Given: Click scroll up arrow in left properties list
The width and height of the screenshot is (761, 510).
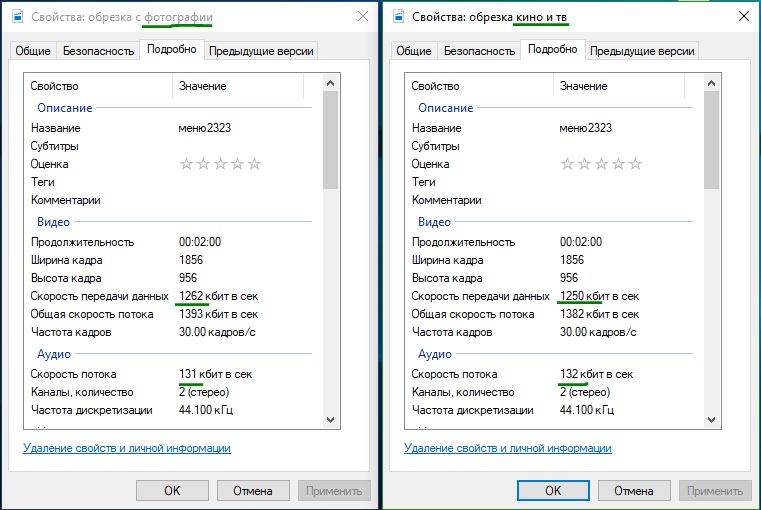Looking at the screenshot, I should click(x=331, y=83).
